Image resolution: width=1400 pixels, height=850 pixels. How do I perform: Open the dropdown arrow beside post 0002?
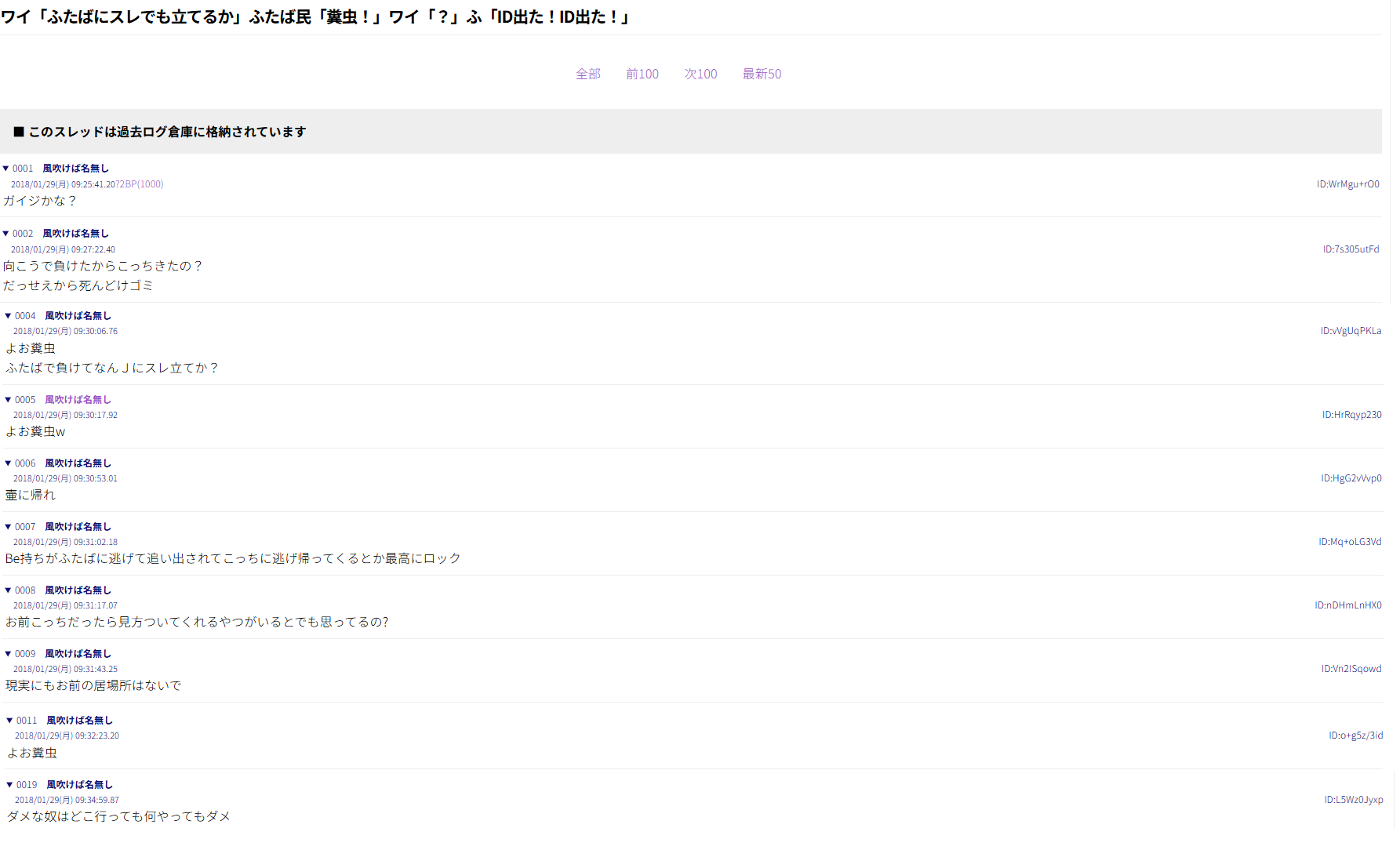tap(5, 234)
